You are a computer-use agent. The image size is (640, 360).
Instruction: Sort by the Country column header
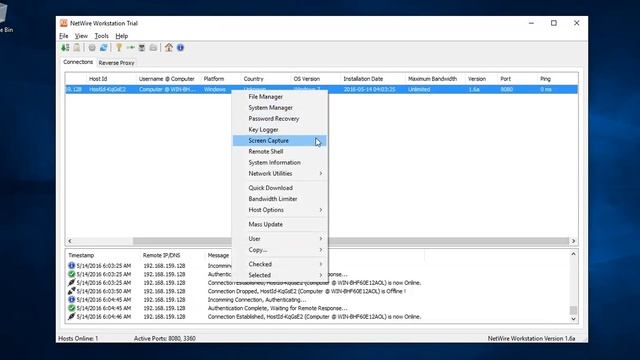pyautogui.click(x=253, y=79)
